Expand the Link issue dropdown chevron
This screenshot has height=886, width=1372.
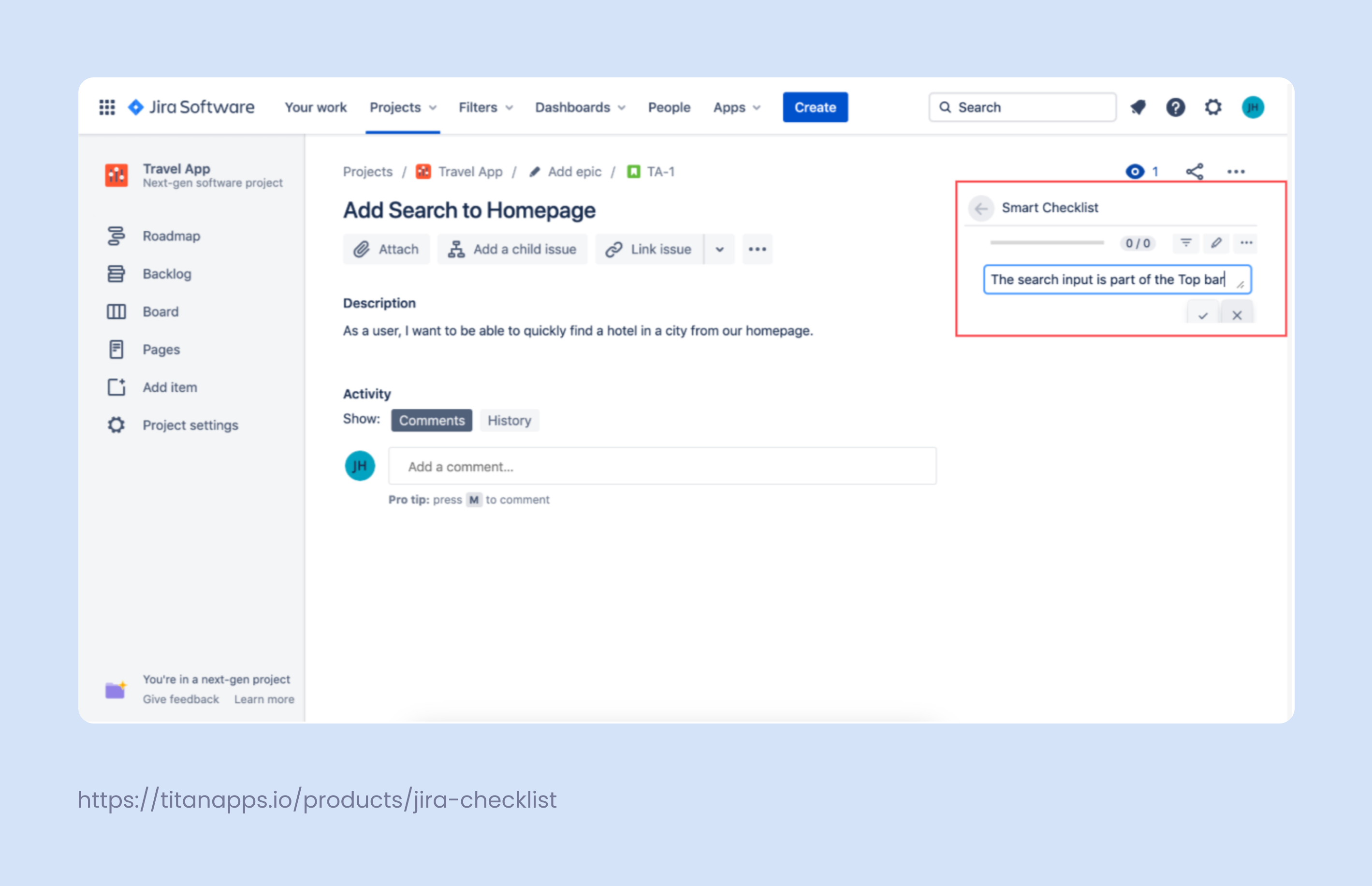point(719,249)
